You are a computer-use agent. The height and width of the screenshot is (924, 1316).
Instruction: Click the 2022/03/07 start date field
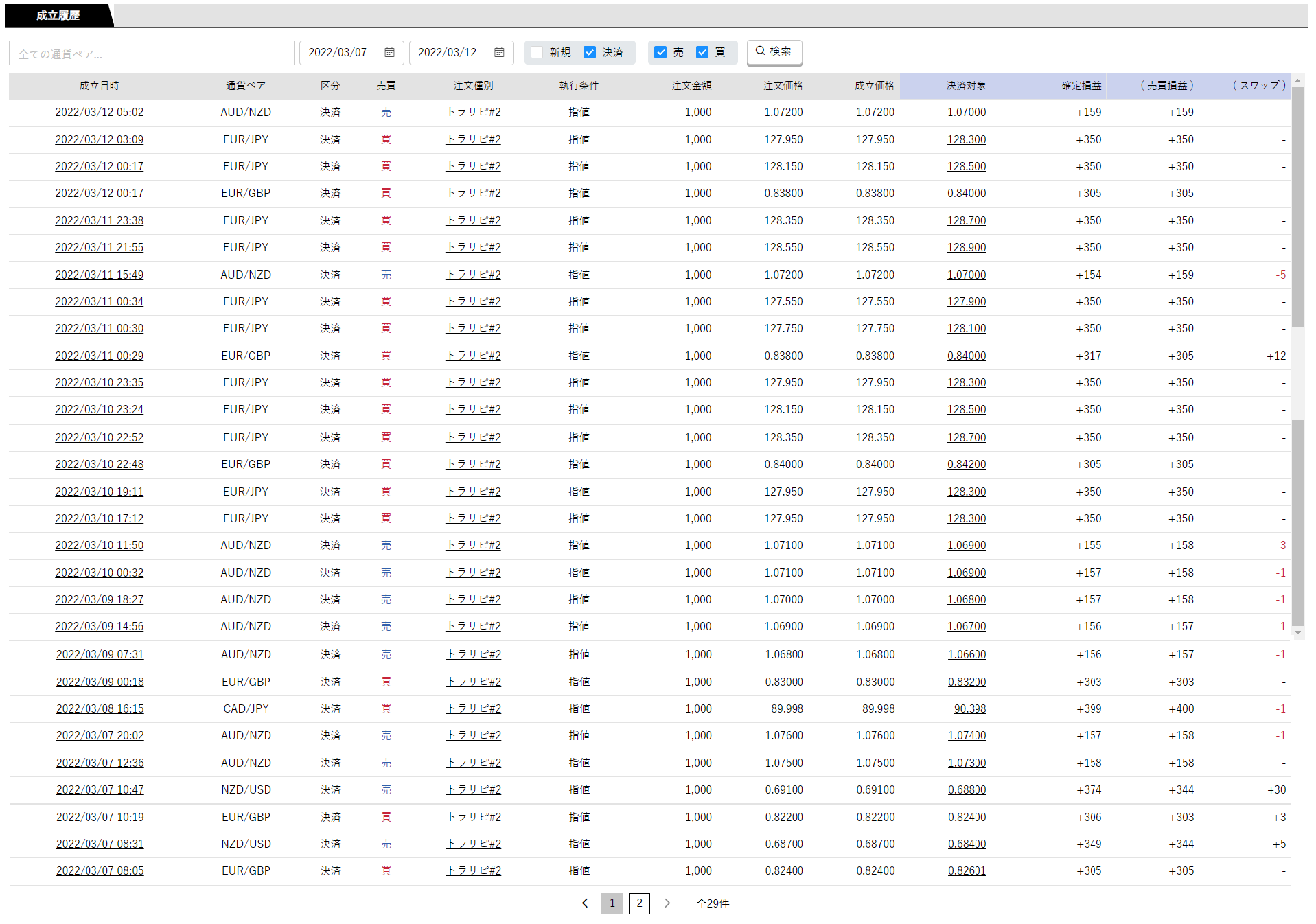pyautogui.click(x=351, y=53)
